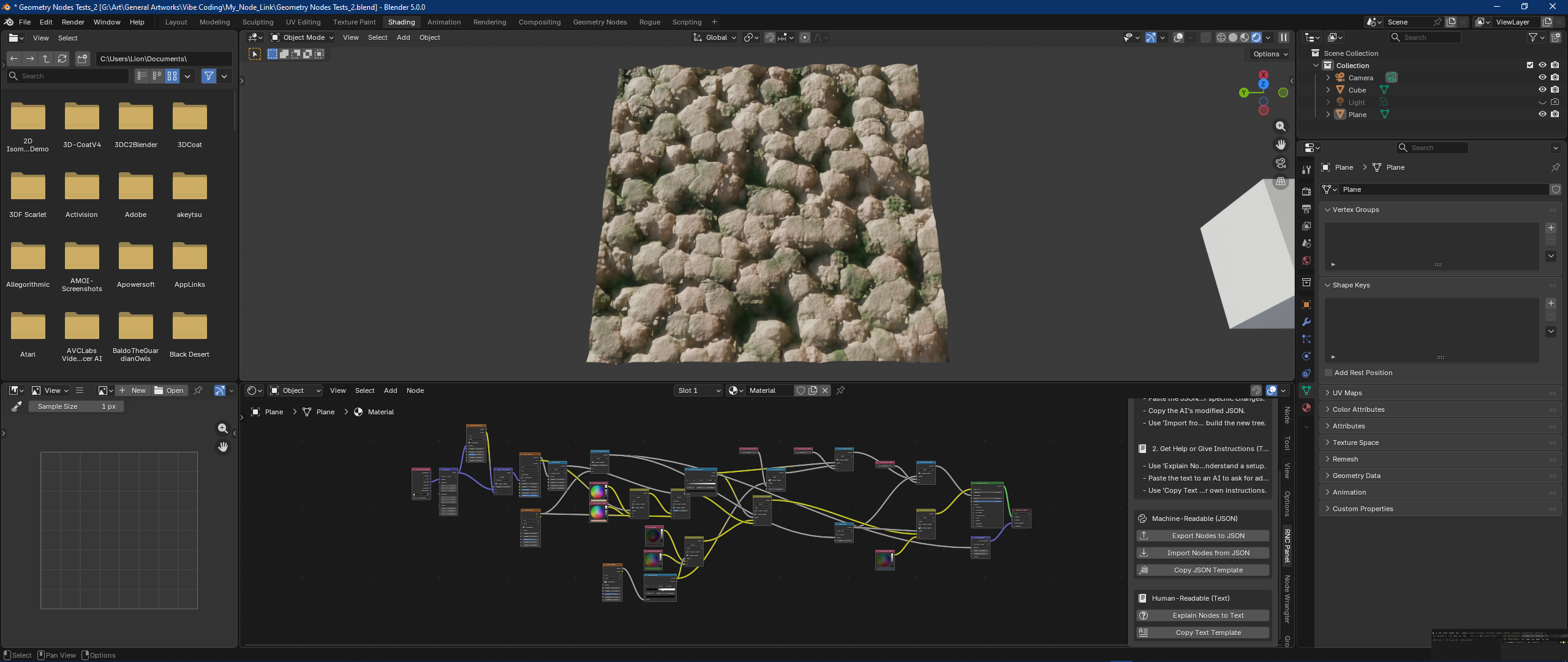
Task: Click the file browser refresh icon
Action: pos(62,59)
